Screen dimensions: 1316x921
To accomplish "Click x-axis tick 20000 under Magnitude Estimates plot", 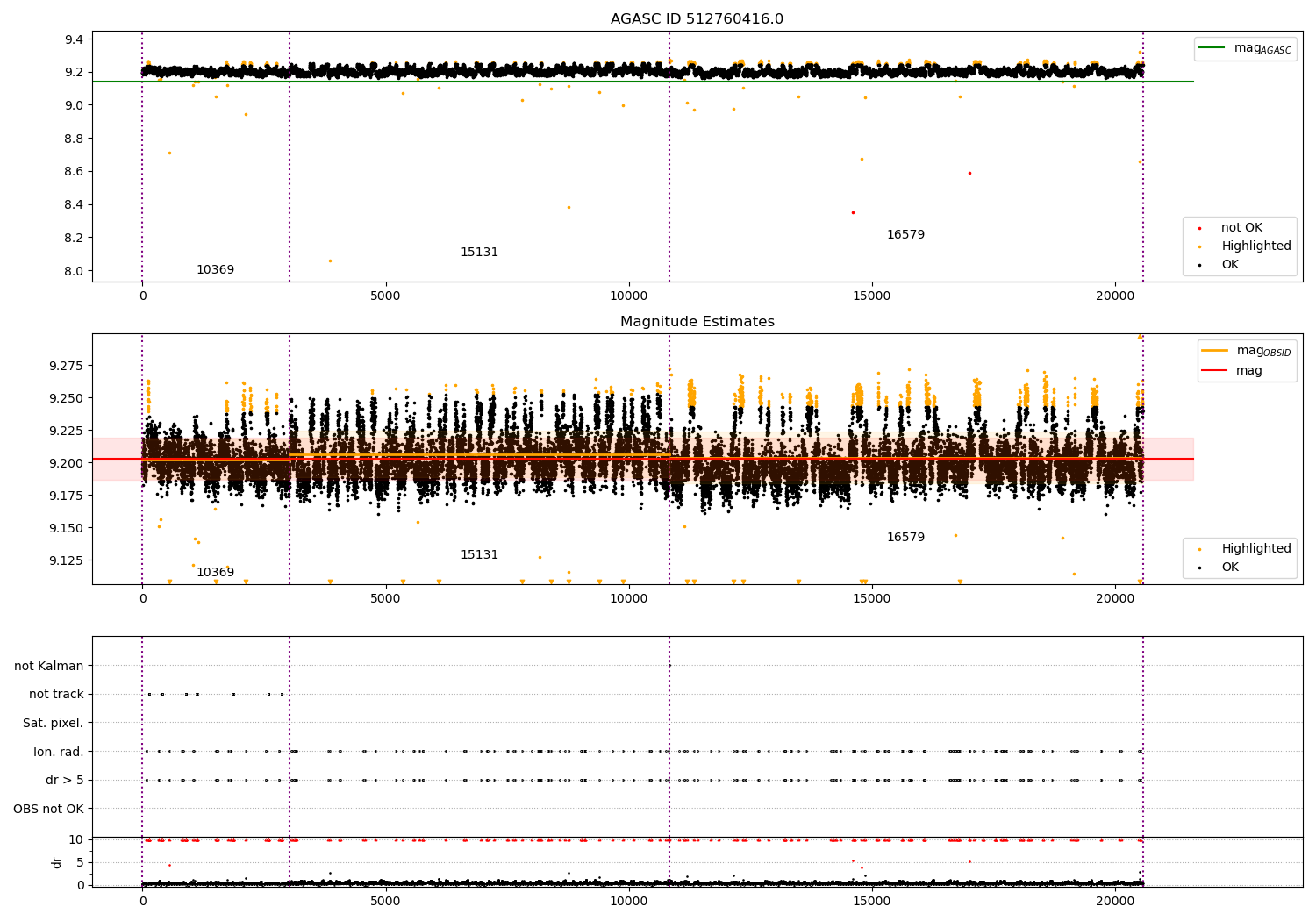I will point(1115,599).
